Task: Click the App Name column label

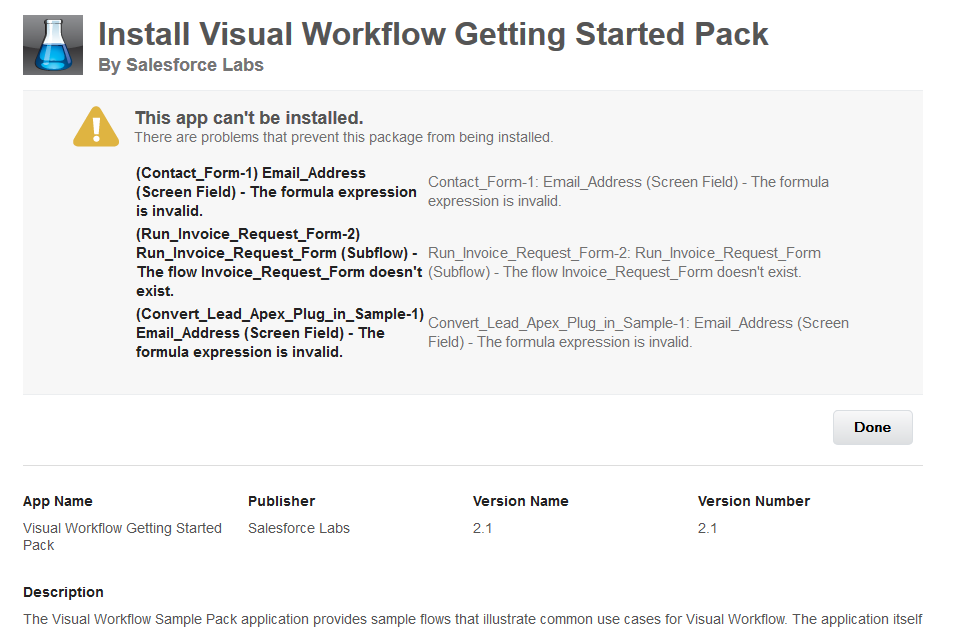Action: click(x=58, y=501)
